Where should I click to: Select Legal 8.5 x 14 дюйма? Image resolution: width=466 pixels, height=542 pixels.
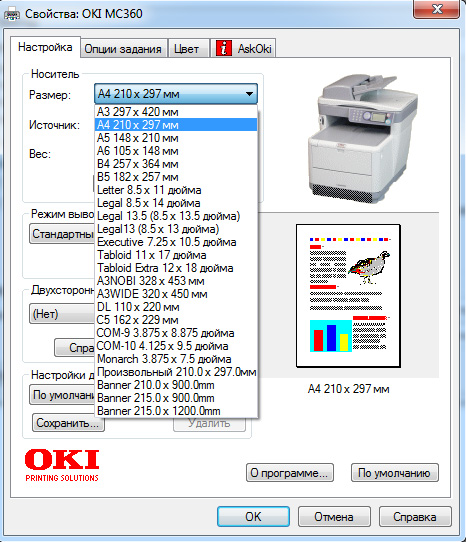click(176, 203)
